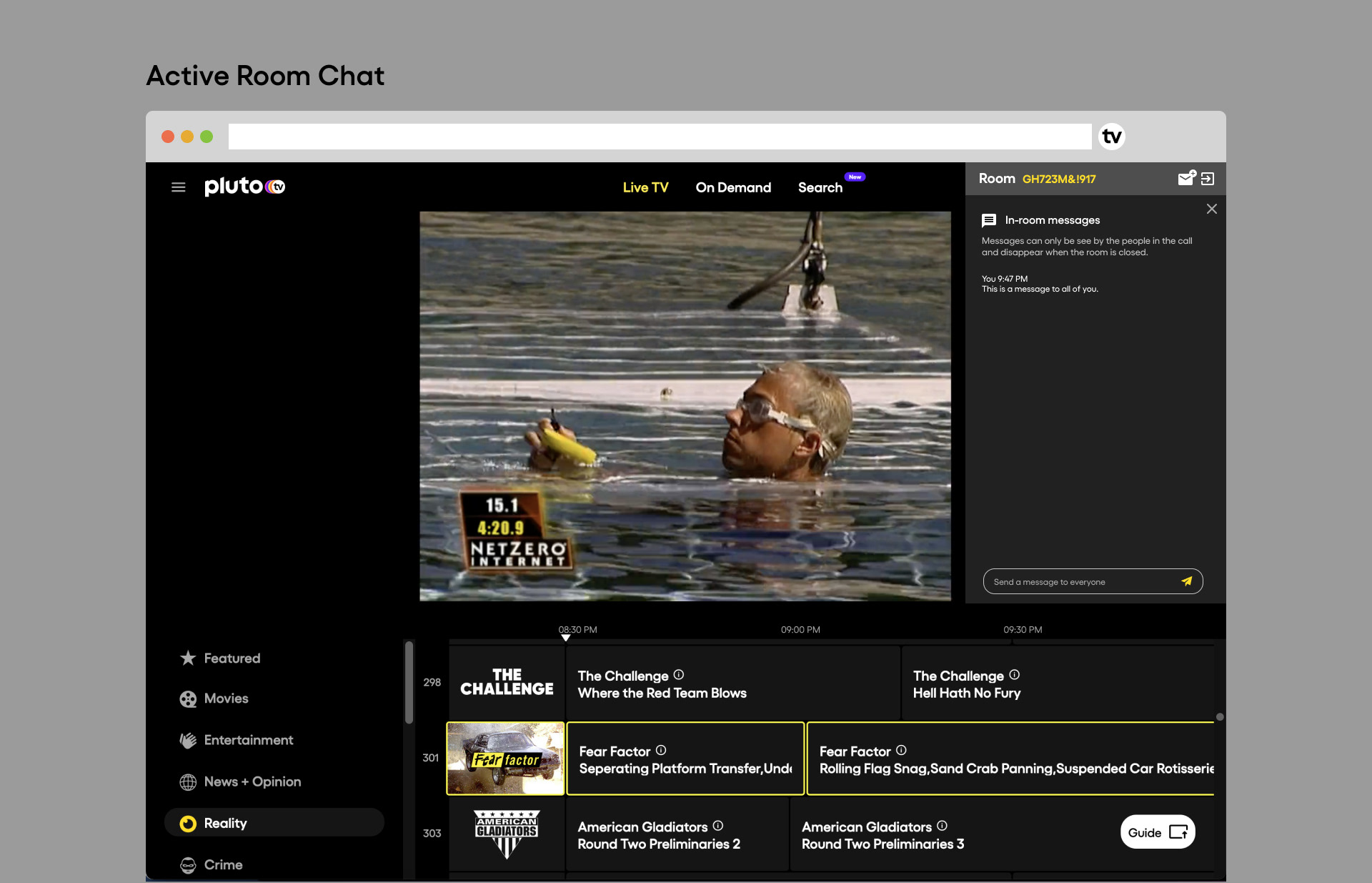
Task: View info for American Gladiators Round Two Preliminaries 3
Action: point(942,826)
